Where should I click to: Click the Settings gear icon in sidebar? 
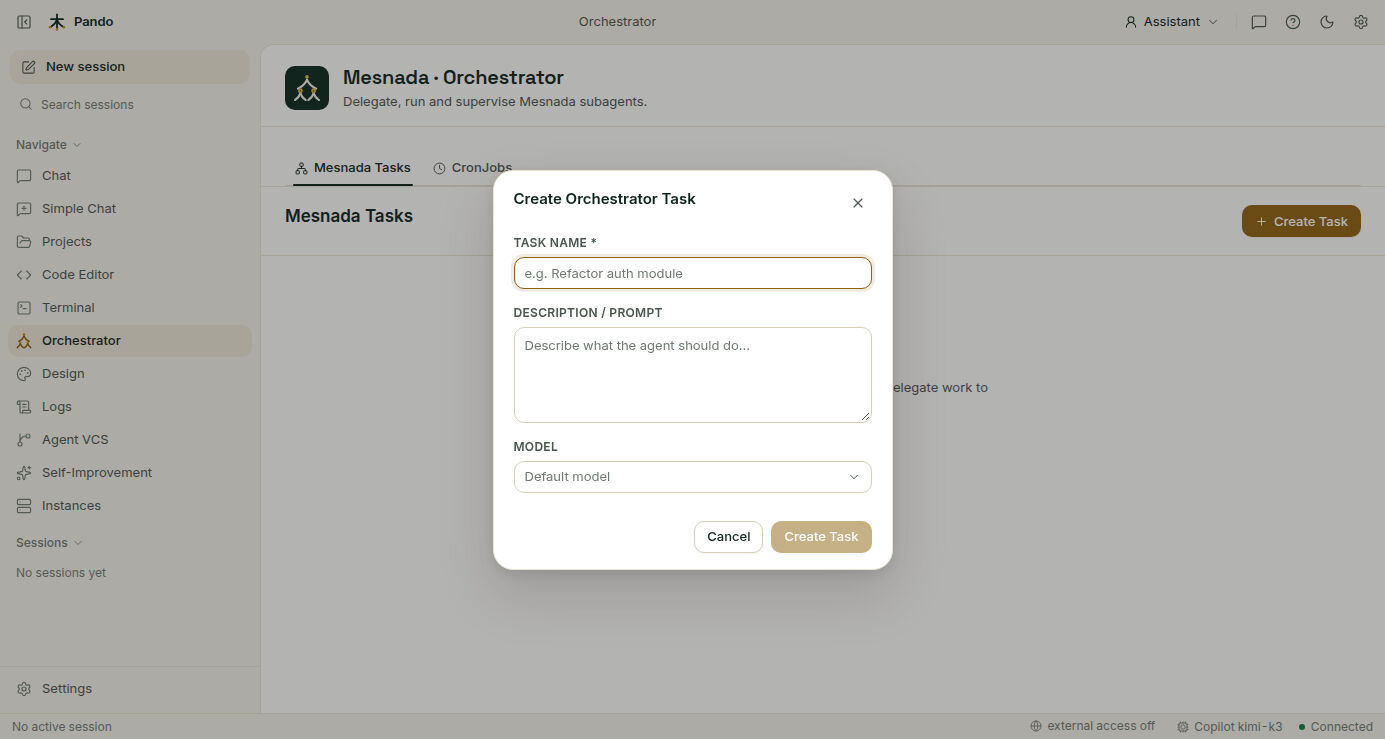24,689
